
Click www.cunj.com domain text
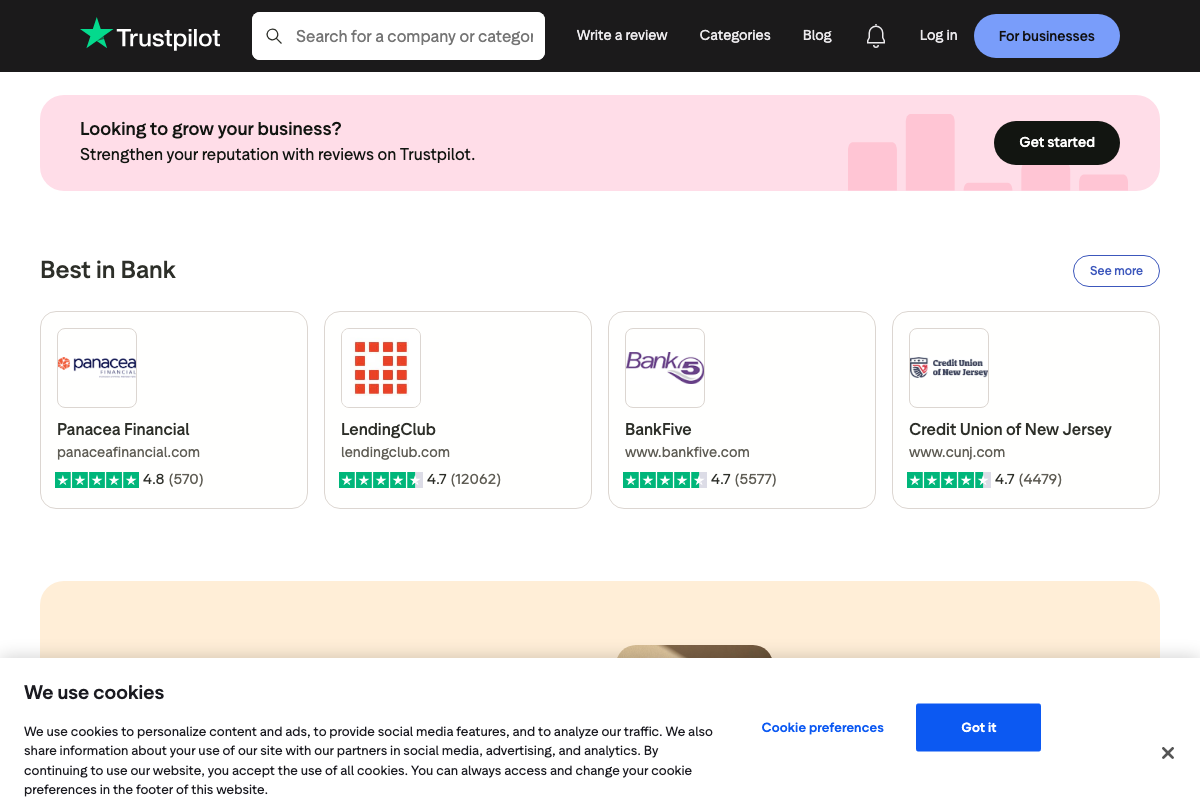coord(957,452)
